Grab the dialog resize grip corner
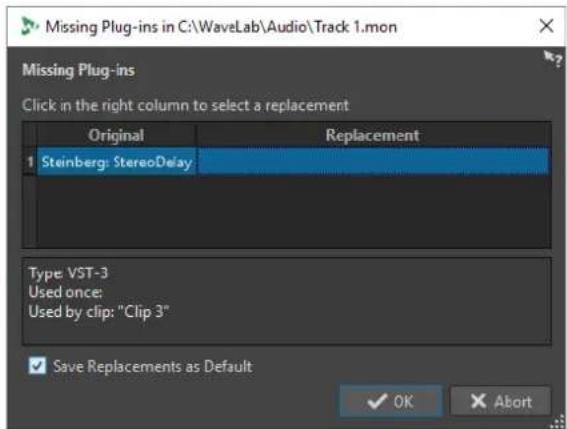This screenshot has height=429, width=567. click(557, 422)
